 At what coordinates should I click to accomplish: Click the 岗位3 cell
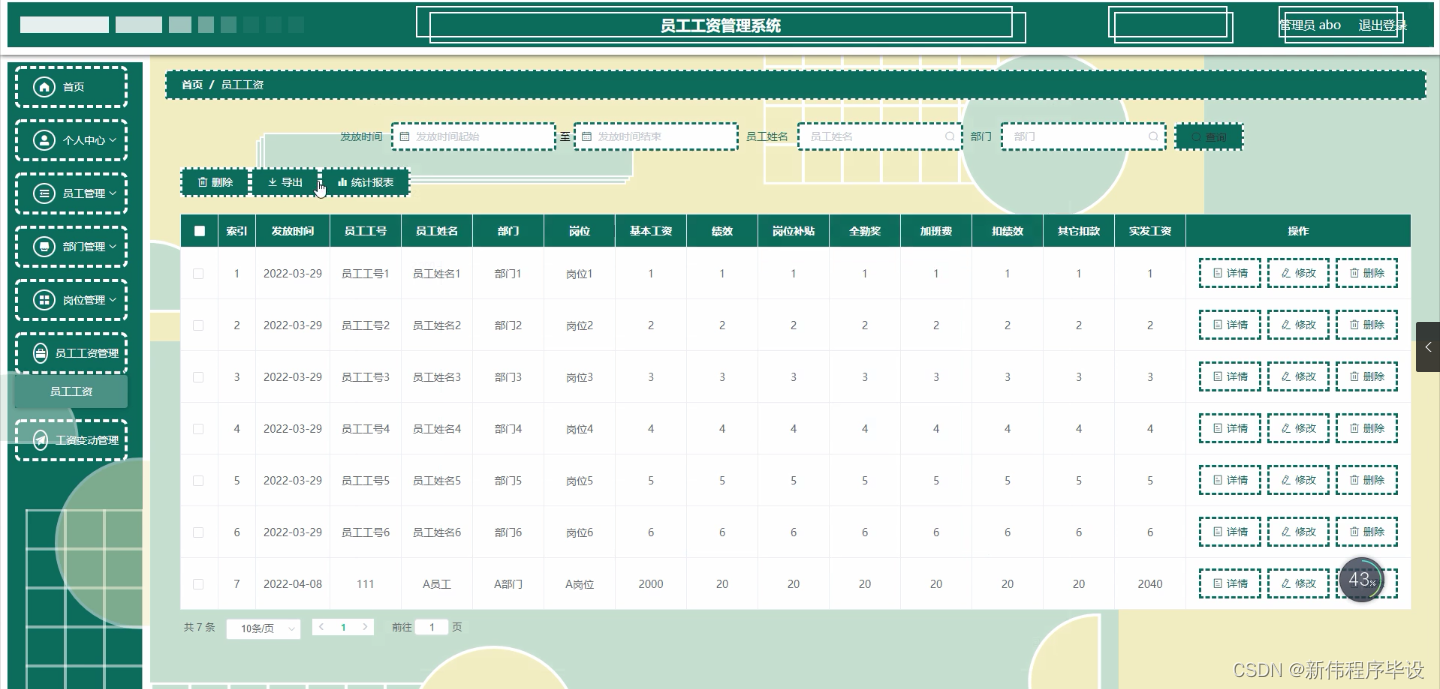pos(580,377)
